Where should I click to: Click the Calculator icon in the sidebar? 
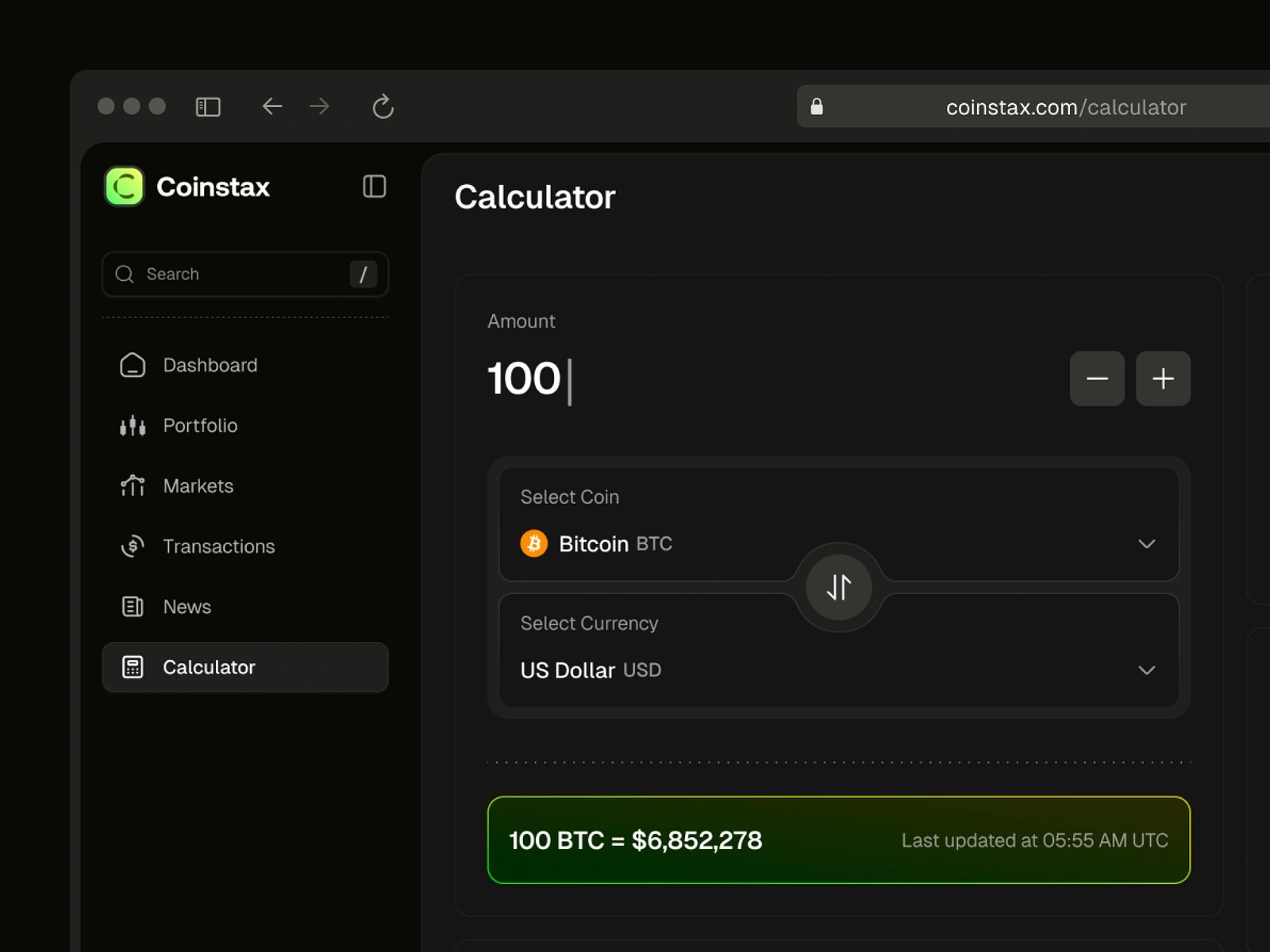(x=132, y=667)
